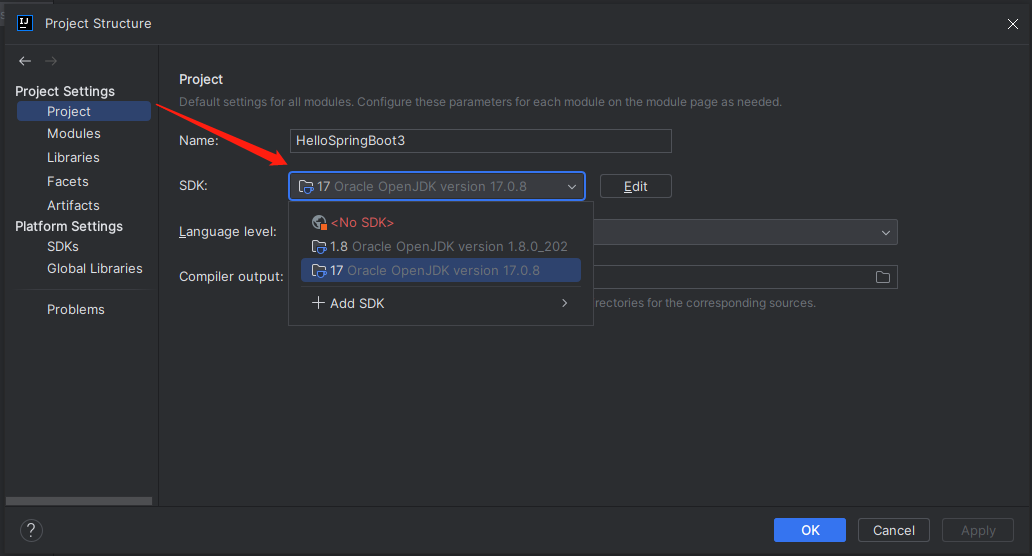The image size is (1032, 556).
Task: Click the Platform Settings heading
Action: (69, 226)
